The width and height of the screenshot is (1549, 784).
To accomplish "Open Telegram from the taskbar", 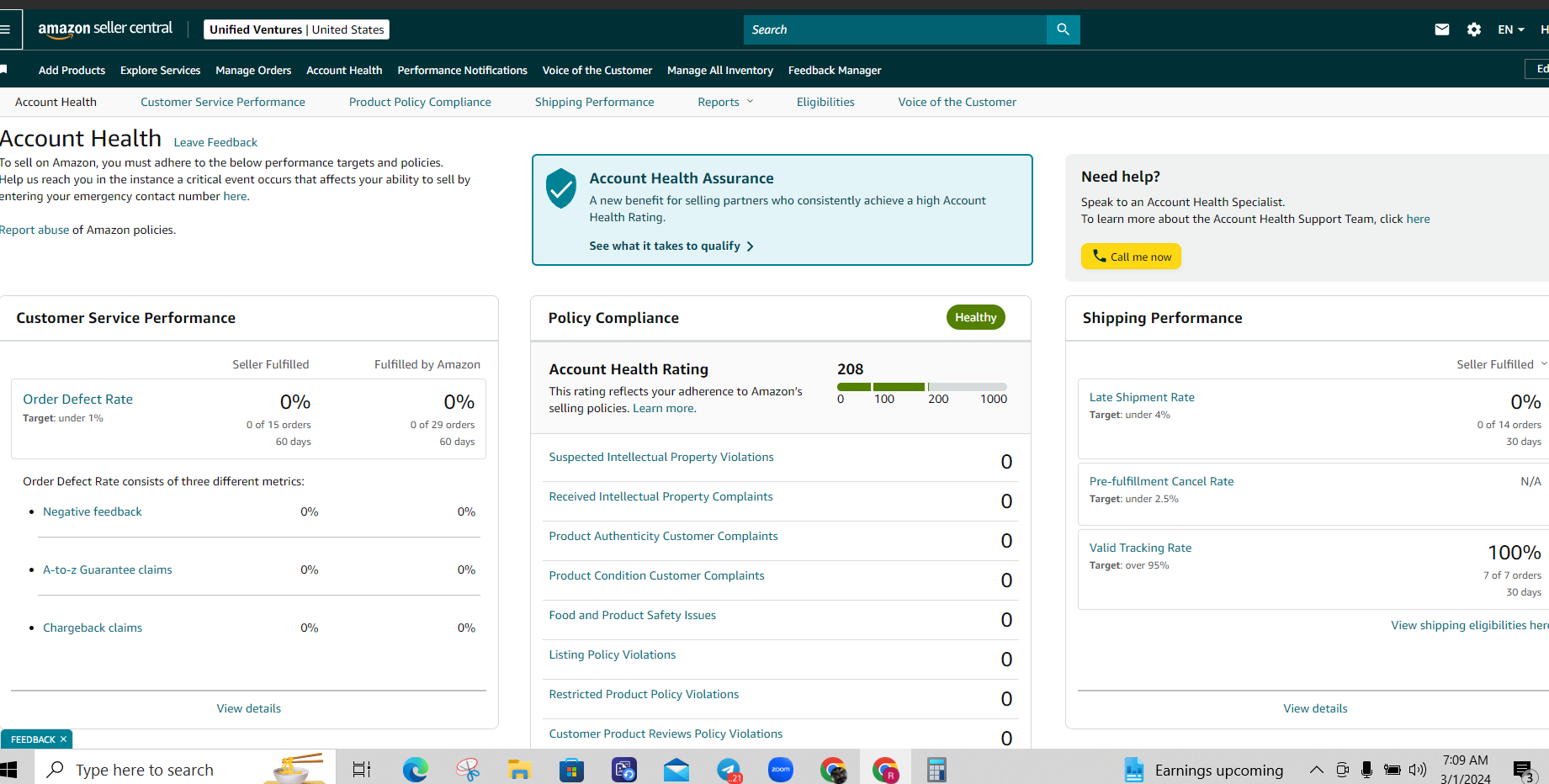I will [x=729, y=770].
